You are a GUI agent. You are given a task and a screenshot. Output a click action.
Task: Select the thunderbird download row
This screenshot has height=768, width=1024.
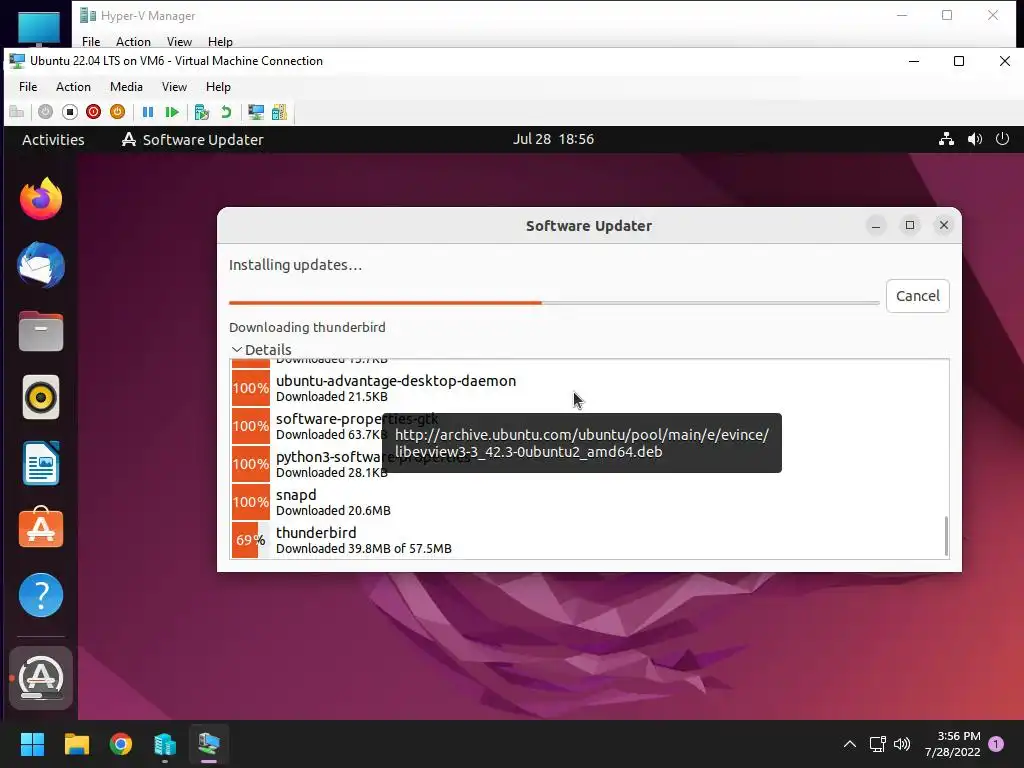tap(588, 540)
